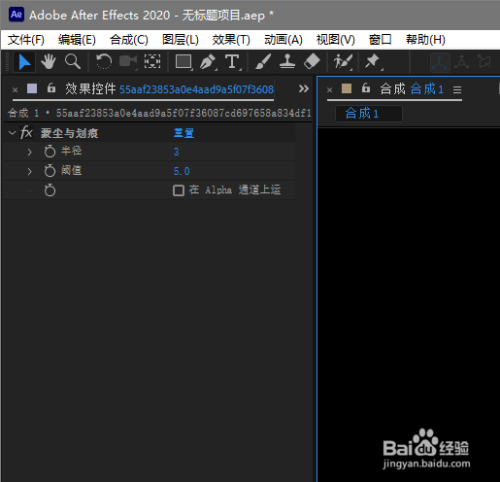500x482 pixels.
Task: Click the 半径 value 3
Action: tap(176, 152)
